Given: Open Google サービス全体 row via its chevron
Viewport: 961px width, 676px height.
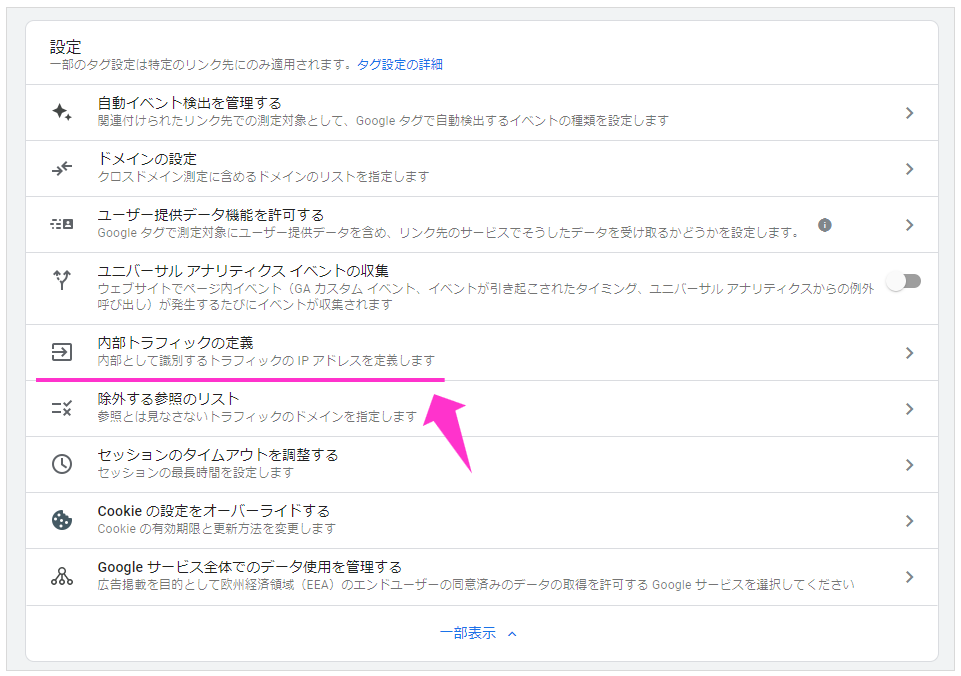Looking at the screenshot, I should tap(910, 577).
